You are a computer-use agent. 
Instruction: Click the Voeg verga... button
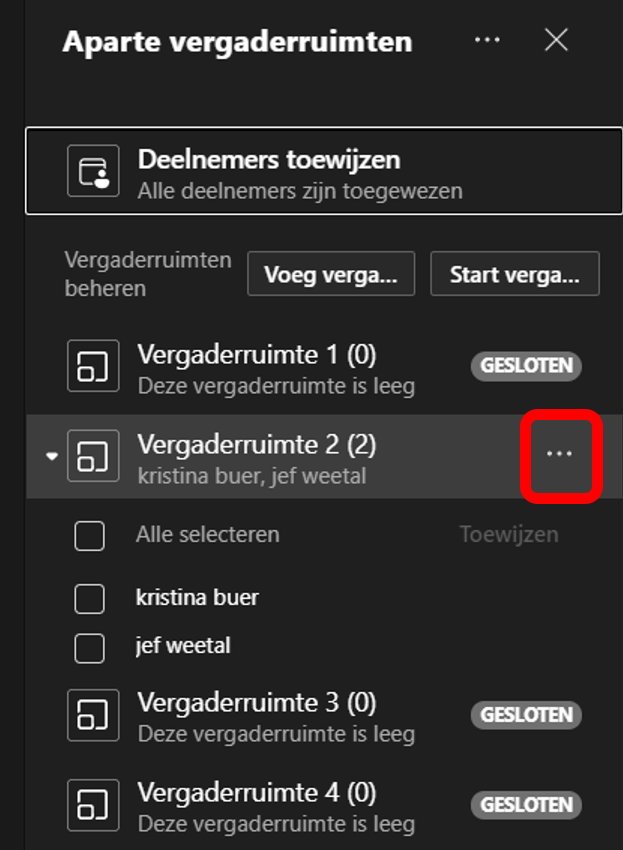point(331,274)
